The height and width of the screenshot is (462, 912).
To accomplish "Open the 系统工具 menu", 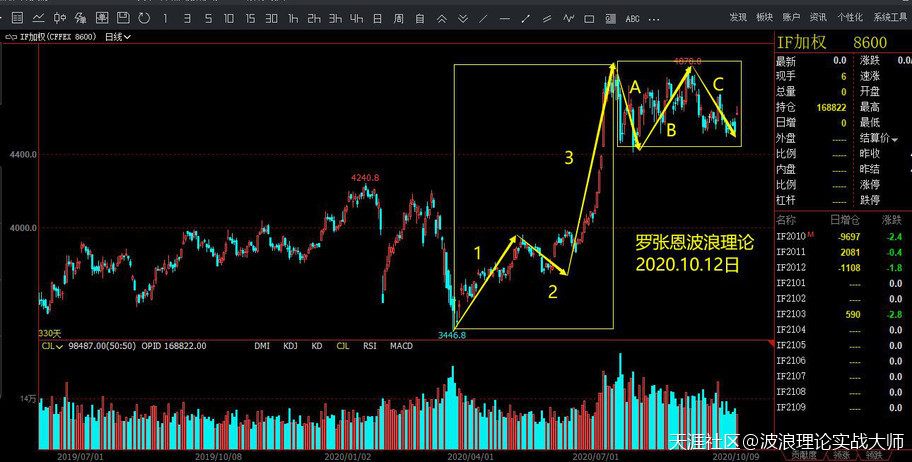I will pos(889,18).
